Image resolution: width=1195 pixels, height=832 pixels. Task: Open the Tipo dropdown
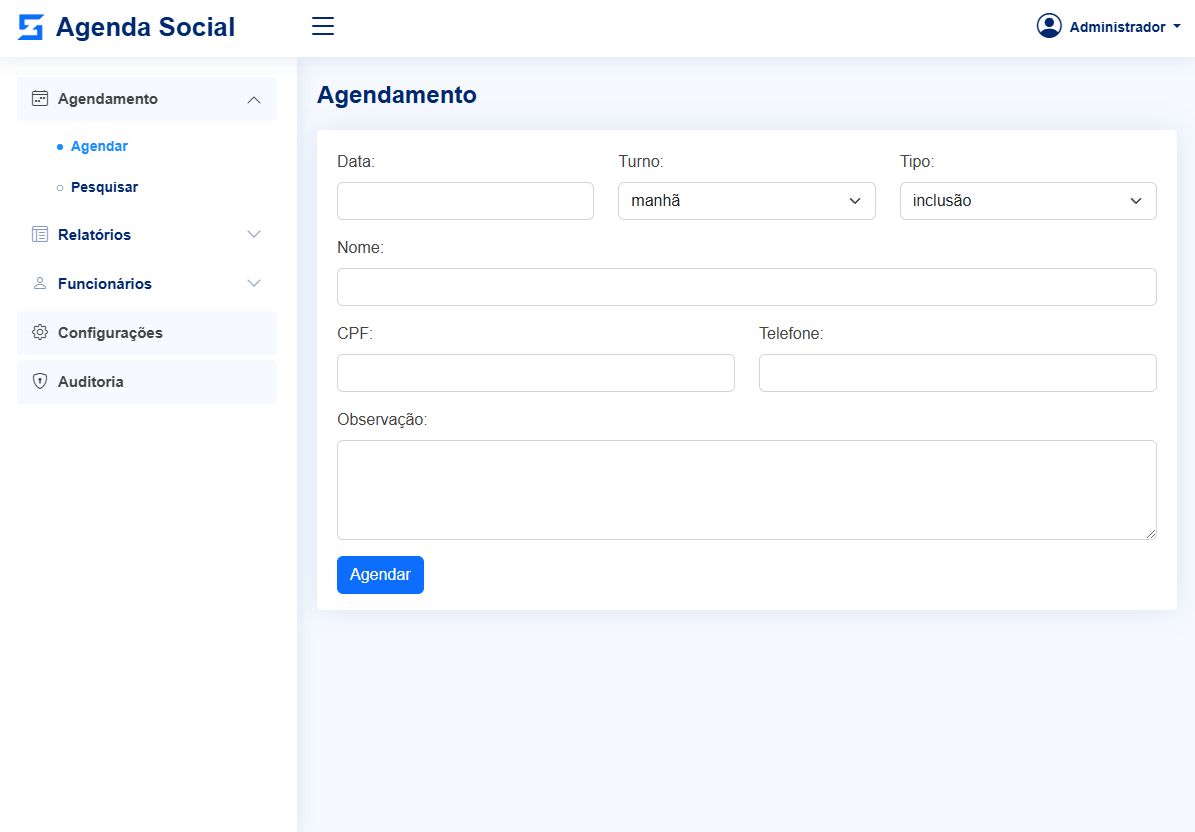(x=1027, y=201)
